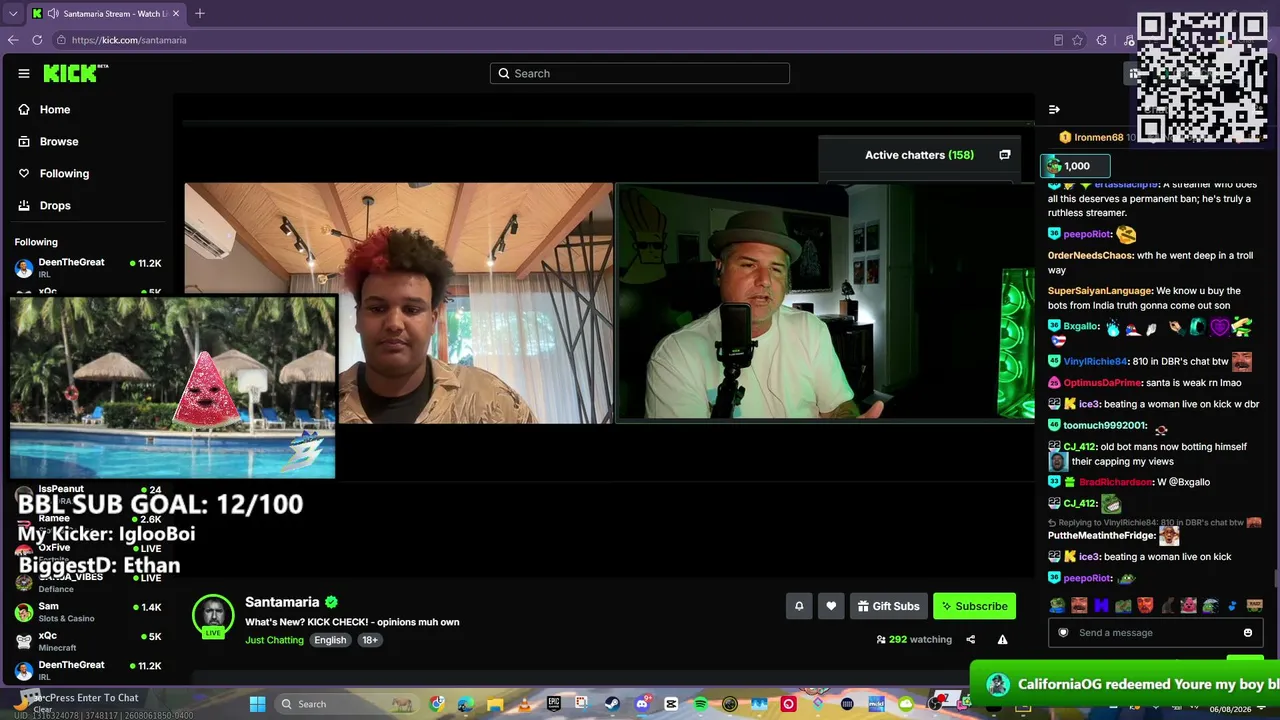Open File Explorer from the taskbar

point(495,704)
